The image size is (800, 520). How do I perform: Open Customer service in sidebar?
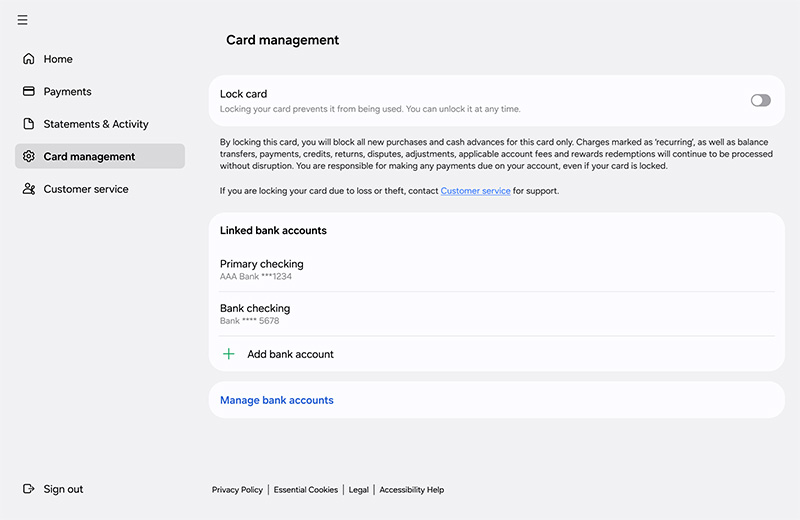(x=86, y=189)
